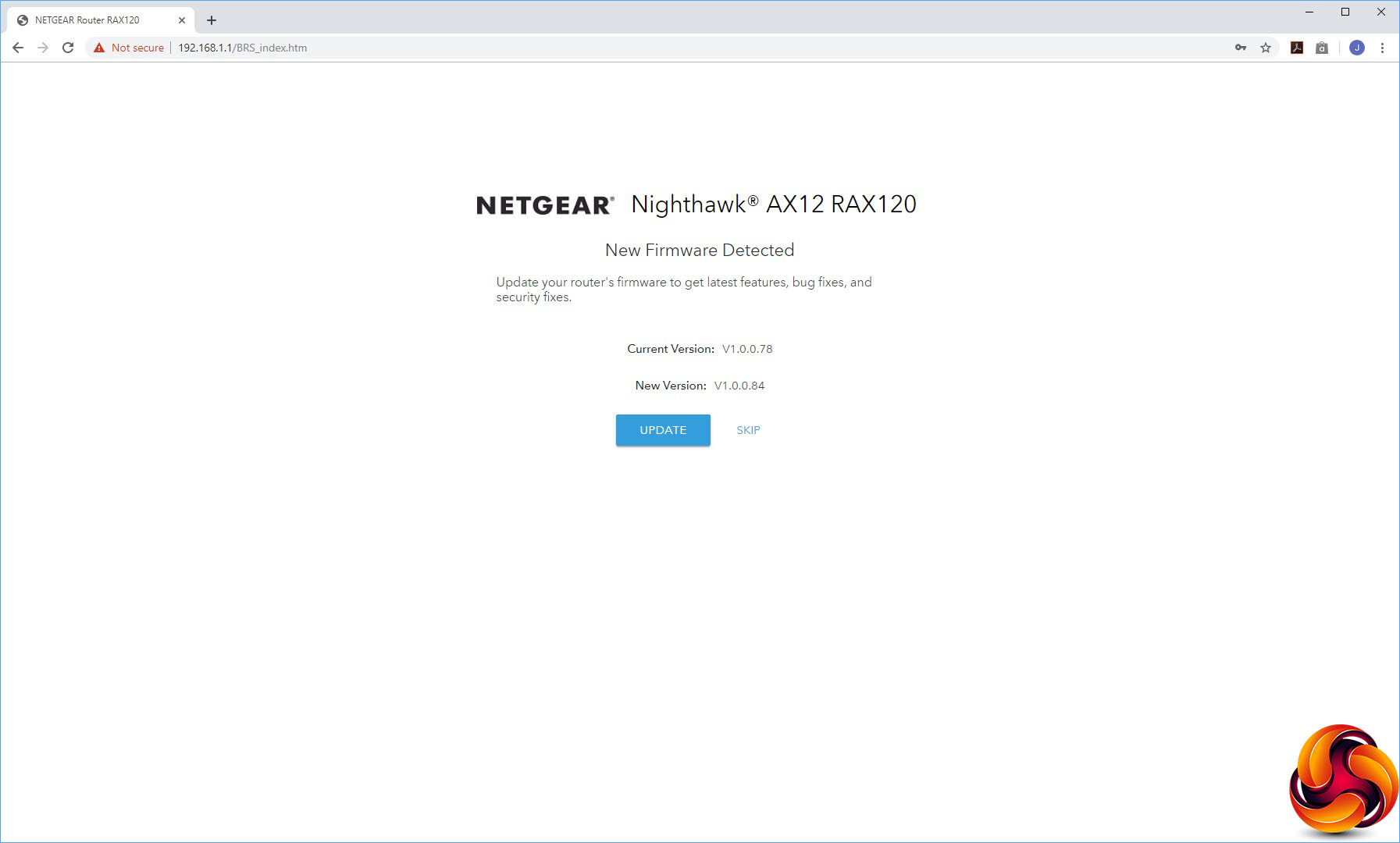Close the NETGEAR Router RAX120 tab

pyautogui.click(x=182, y=20)
